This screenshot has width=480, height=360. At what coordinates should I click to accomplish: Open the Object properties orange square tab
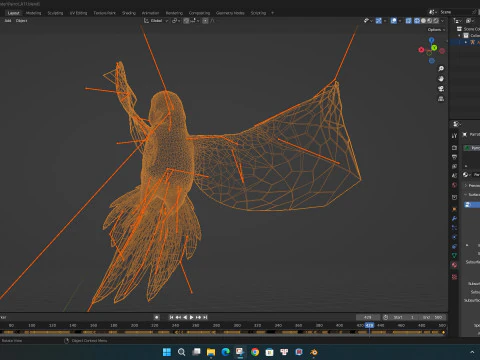point(454,209)
